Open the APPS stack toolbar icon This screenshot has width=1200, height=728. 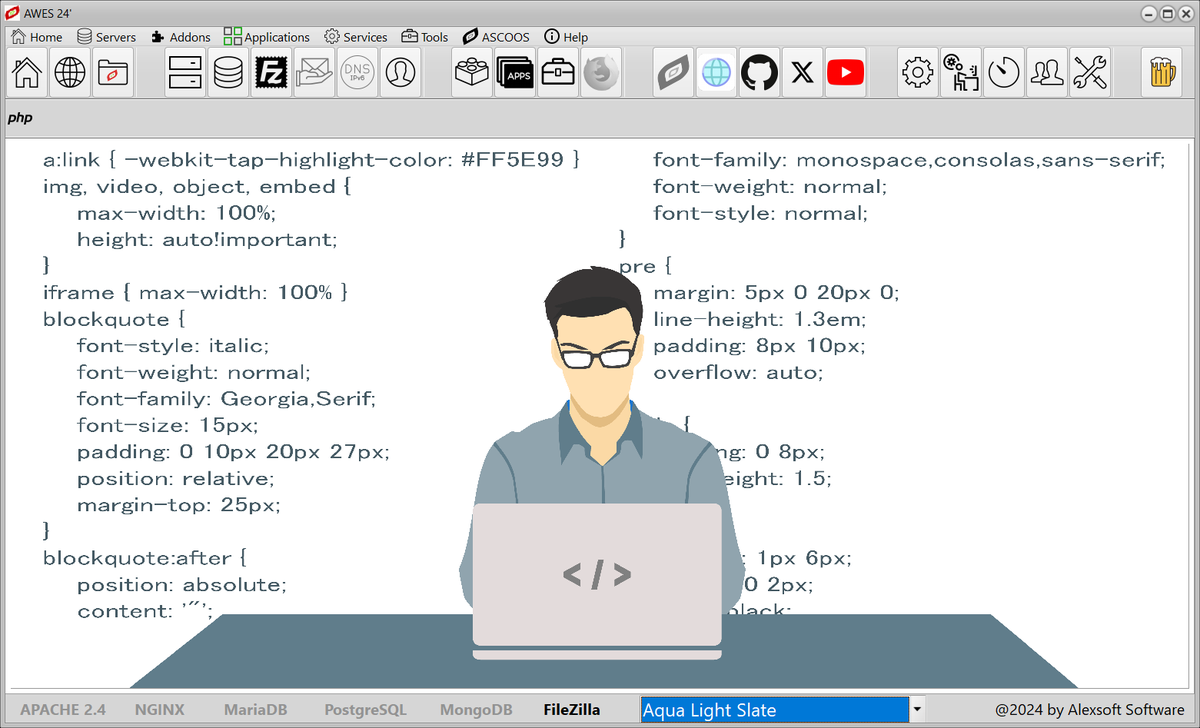(515, 73)
